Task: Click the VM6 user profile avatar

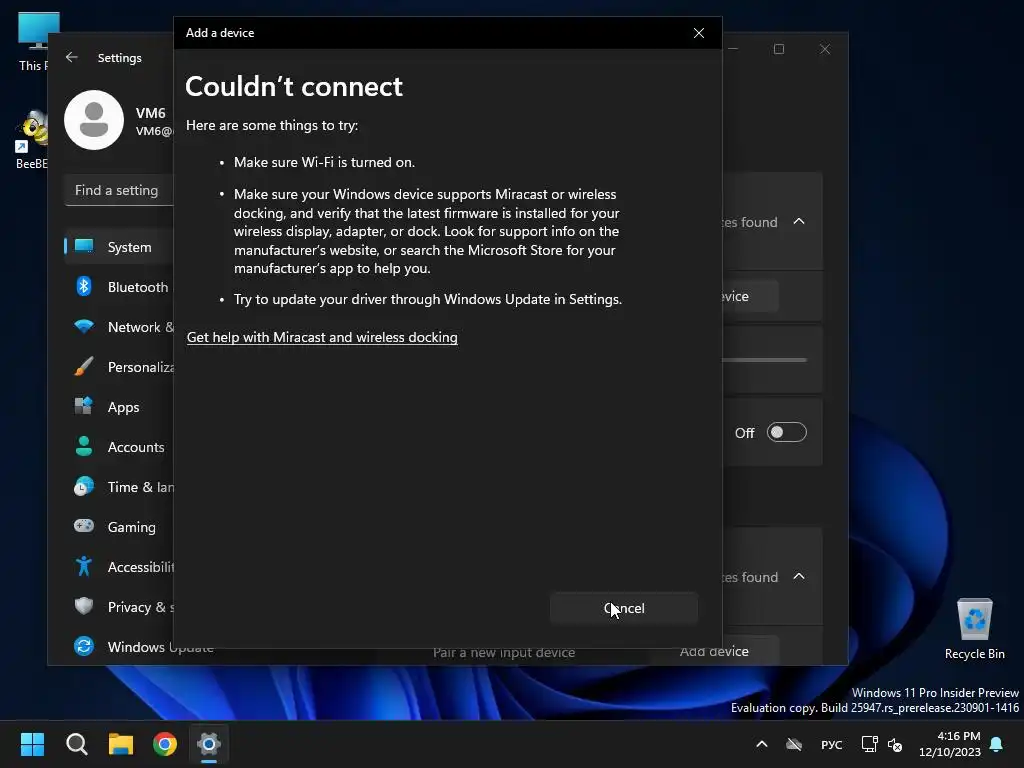Action: pos(94,120)
